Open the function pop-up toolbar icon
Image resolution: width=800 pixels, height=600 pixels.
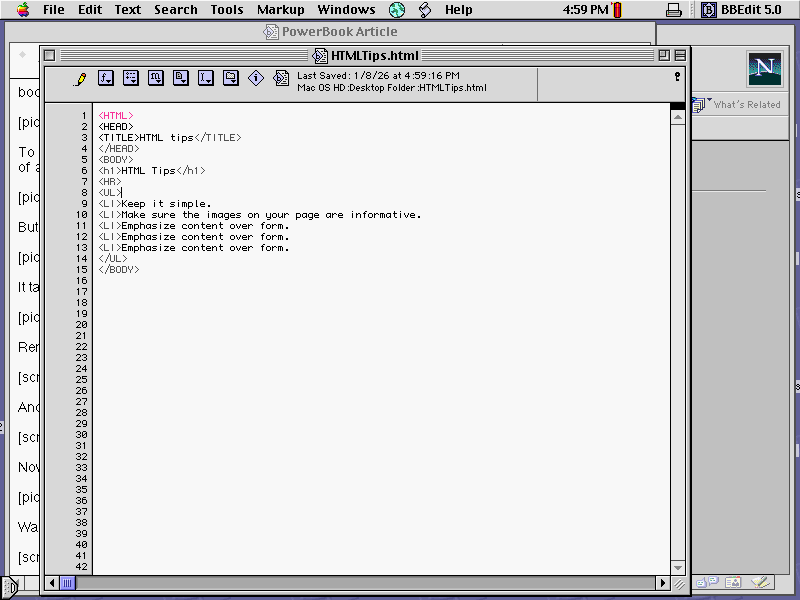(105, 78)
